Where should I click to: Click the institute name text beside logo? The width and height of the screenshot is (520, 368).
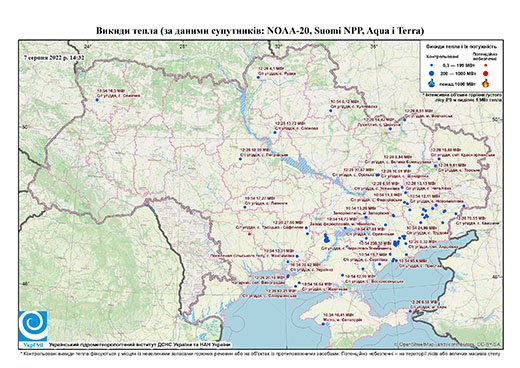pyautogui.click(x=139, y=344)
